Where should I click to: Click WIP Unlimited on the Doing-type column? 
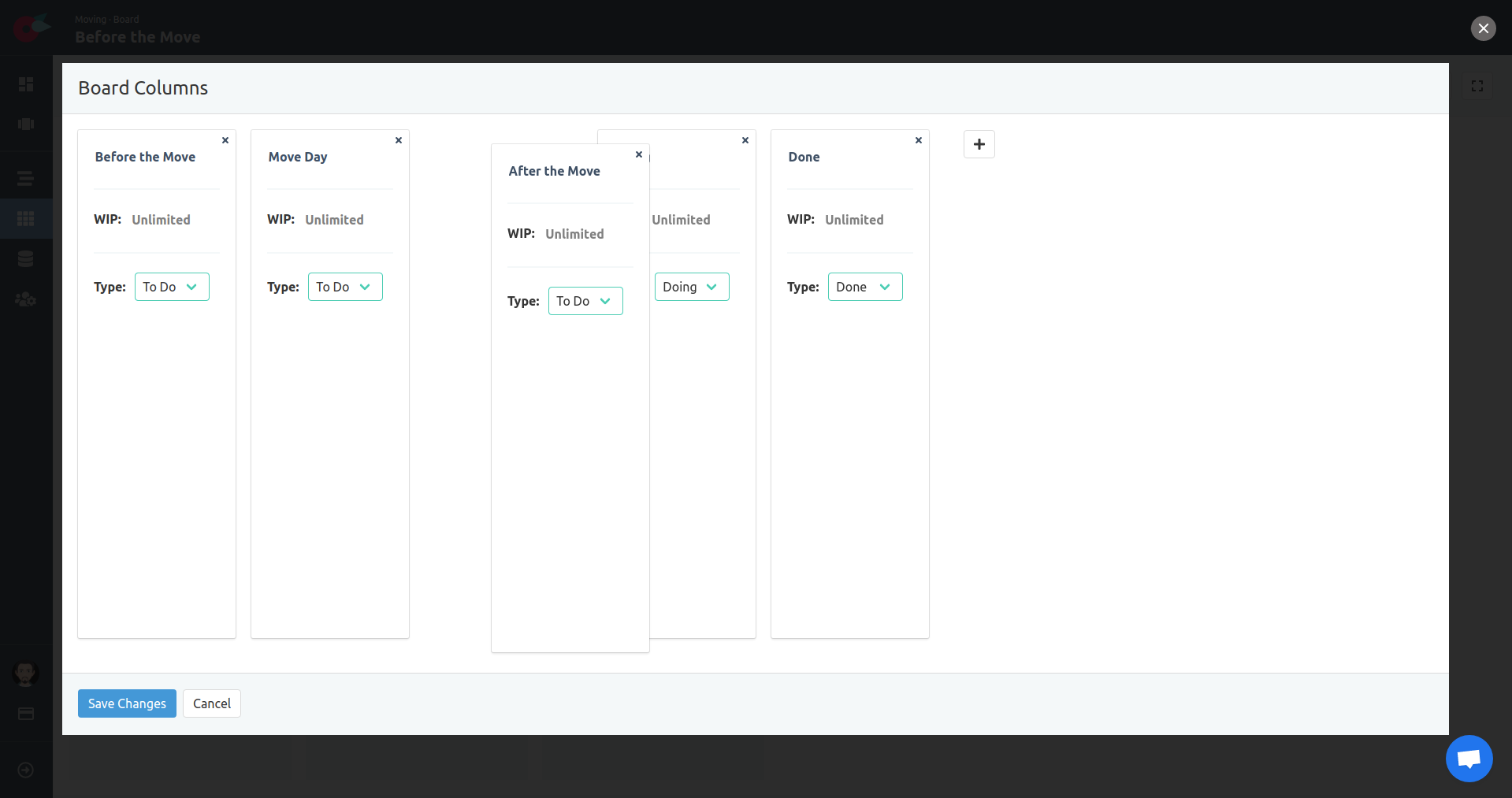[681, 220]
